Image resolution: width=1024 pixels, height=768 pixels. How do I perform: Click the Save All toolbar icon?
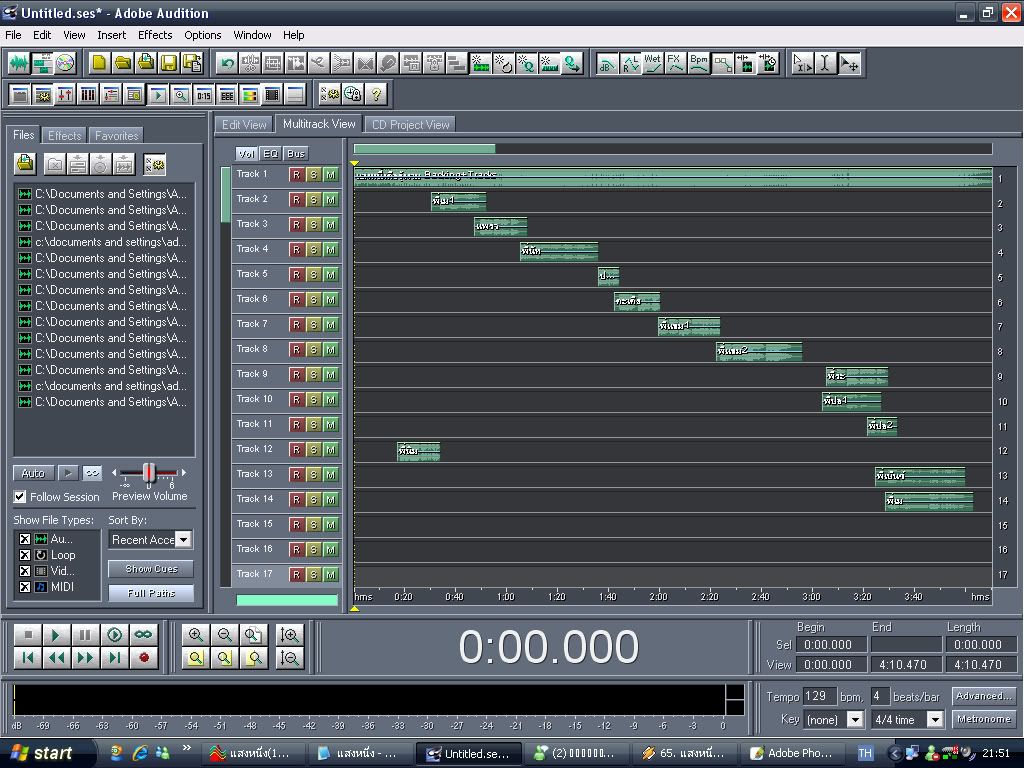pos(192,63)
